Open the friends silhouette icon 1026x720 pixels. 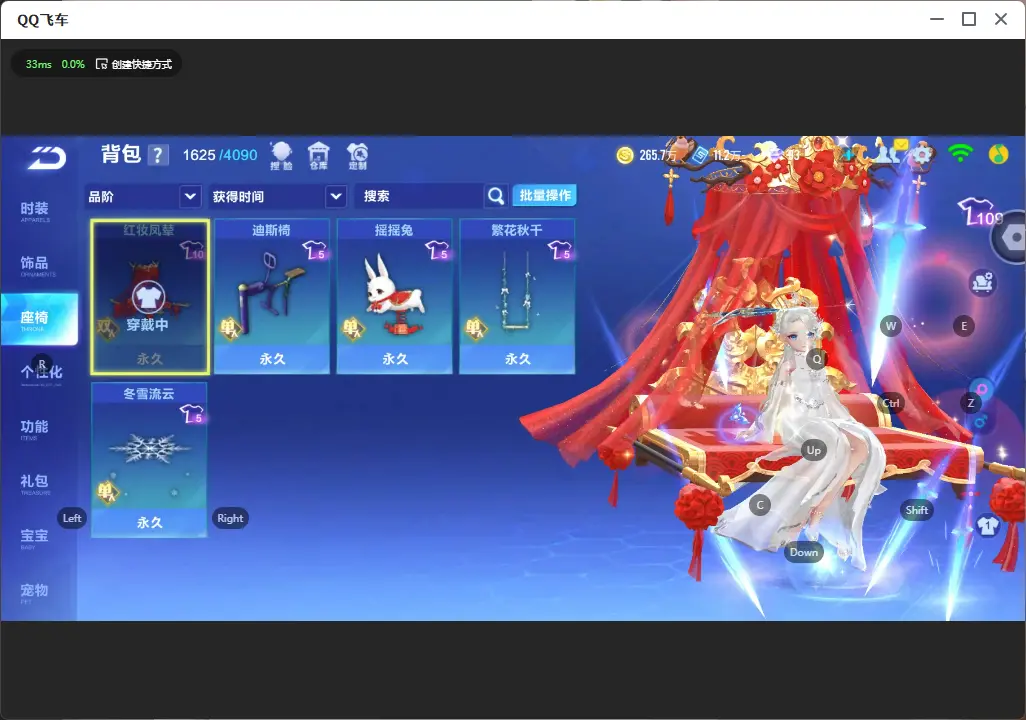pos(887,154)
